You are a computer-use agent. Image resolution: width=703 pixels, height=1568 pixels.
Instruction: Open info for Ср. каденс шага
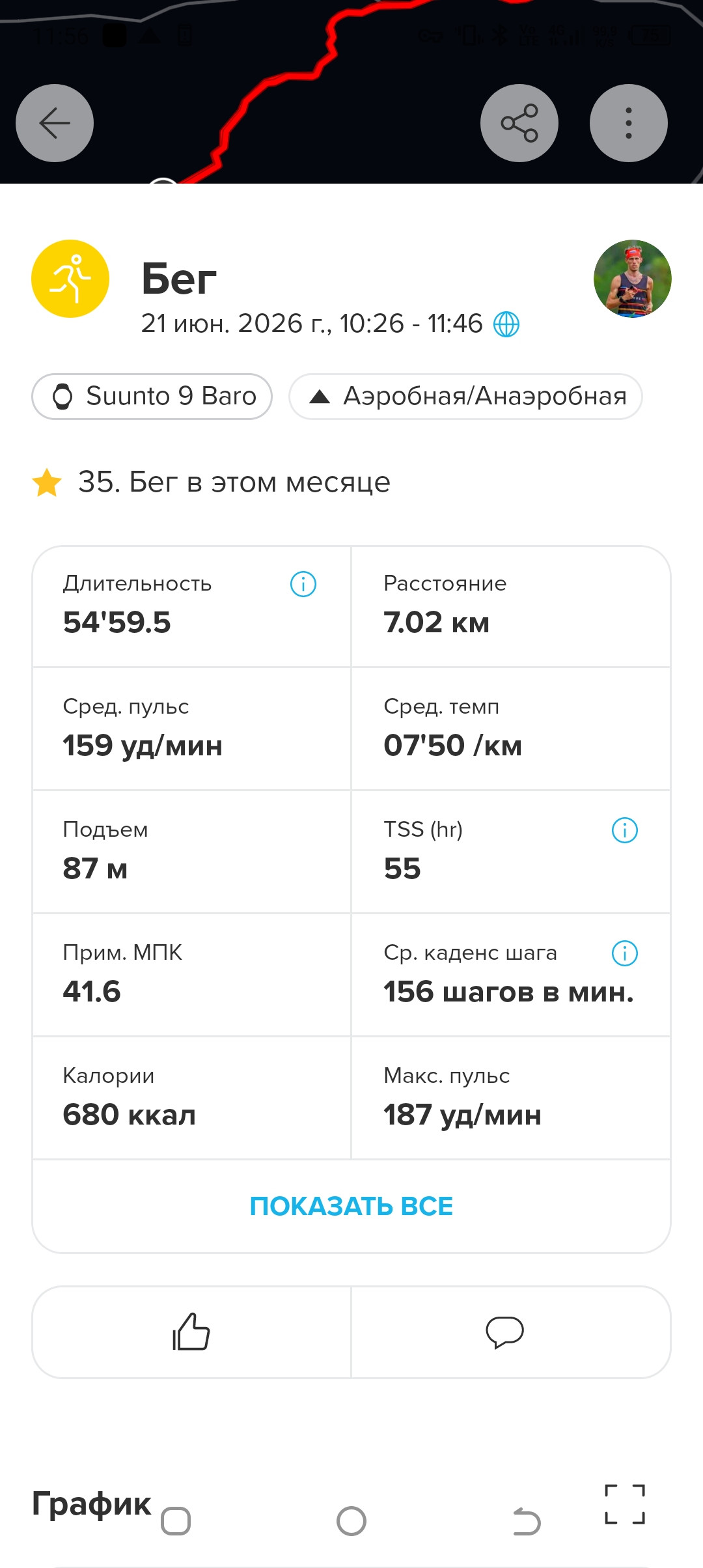625,953
